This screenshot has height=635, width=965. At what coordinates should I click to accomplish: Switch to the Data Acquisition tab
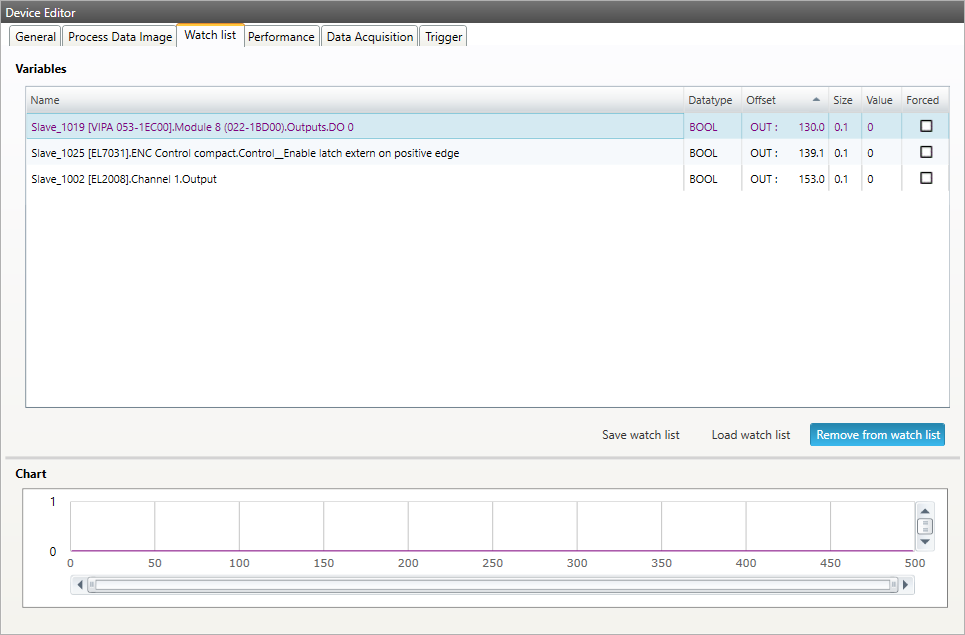[x=369, y=36]
